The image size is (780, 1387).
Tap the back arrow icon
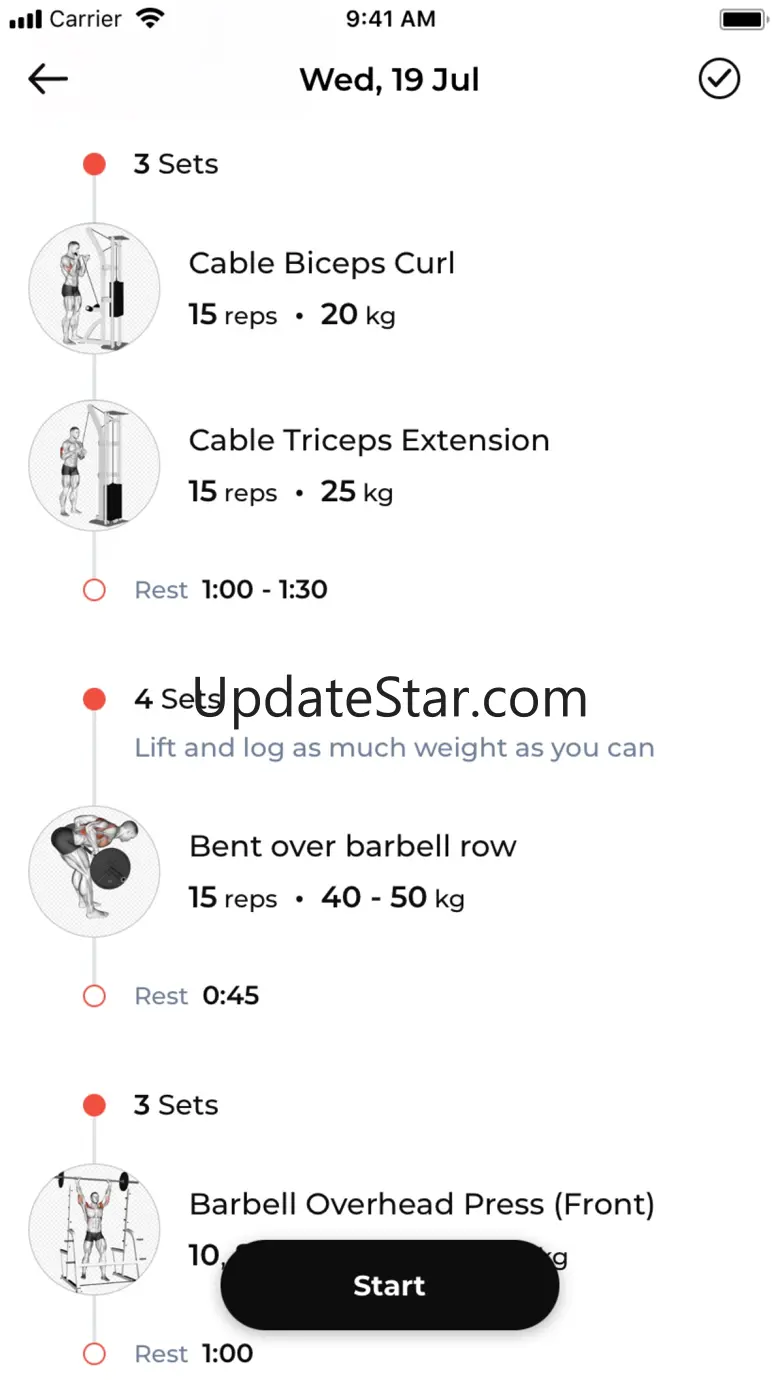point(48,79)
